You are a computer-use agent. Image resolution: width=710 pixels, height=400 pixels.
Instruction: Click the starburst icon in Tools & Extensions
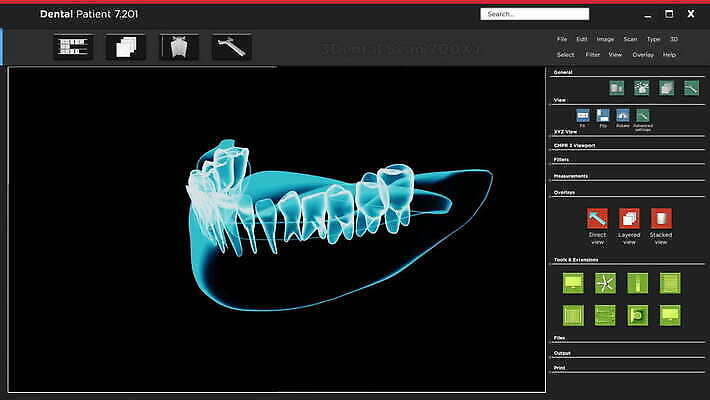click(605, 283)
